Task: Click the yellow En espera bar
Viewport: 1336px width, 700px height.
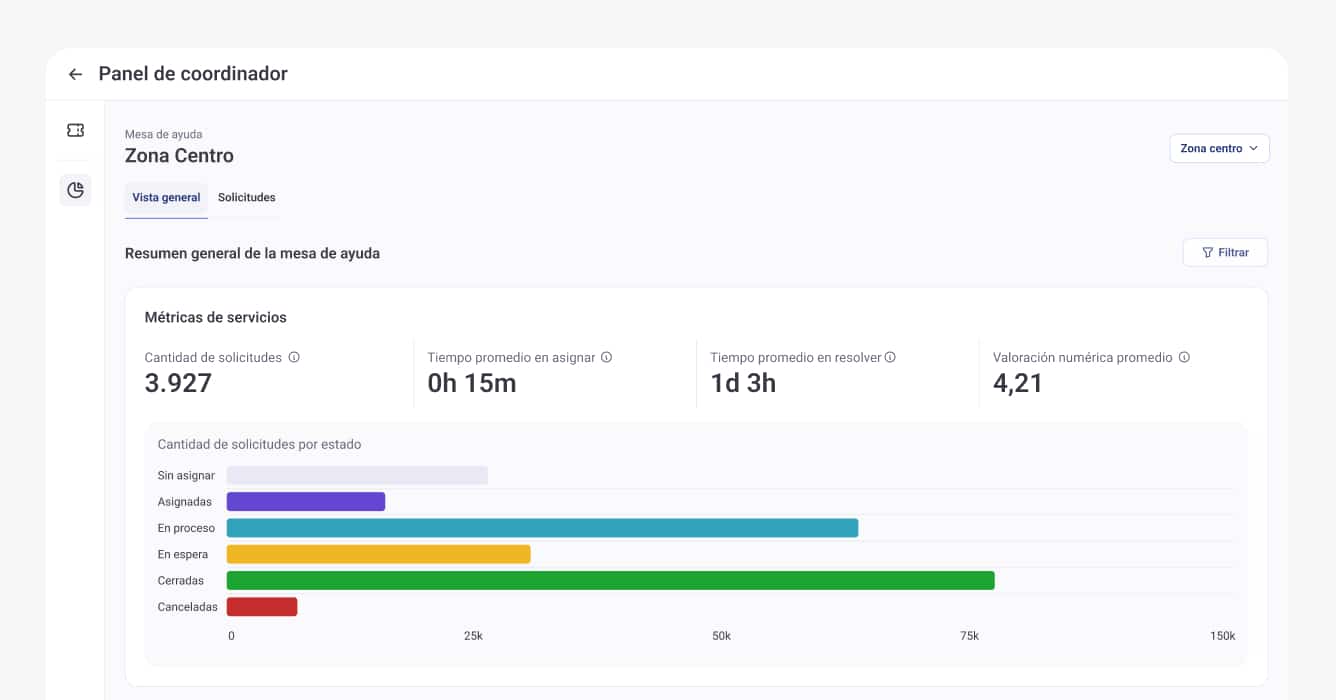Action: pyautogui.click(x=378, y=554)
